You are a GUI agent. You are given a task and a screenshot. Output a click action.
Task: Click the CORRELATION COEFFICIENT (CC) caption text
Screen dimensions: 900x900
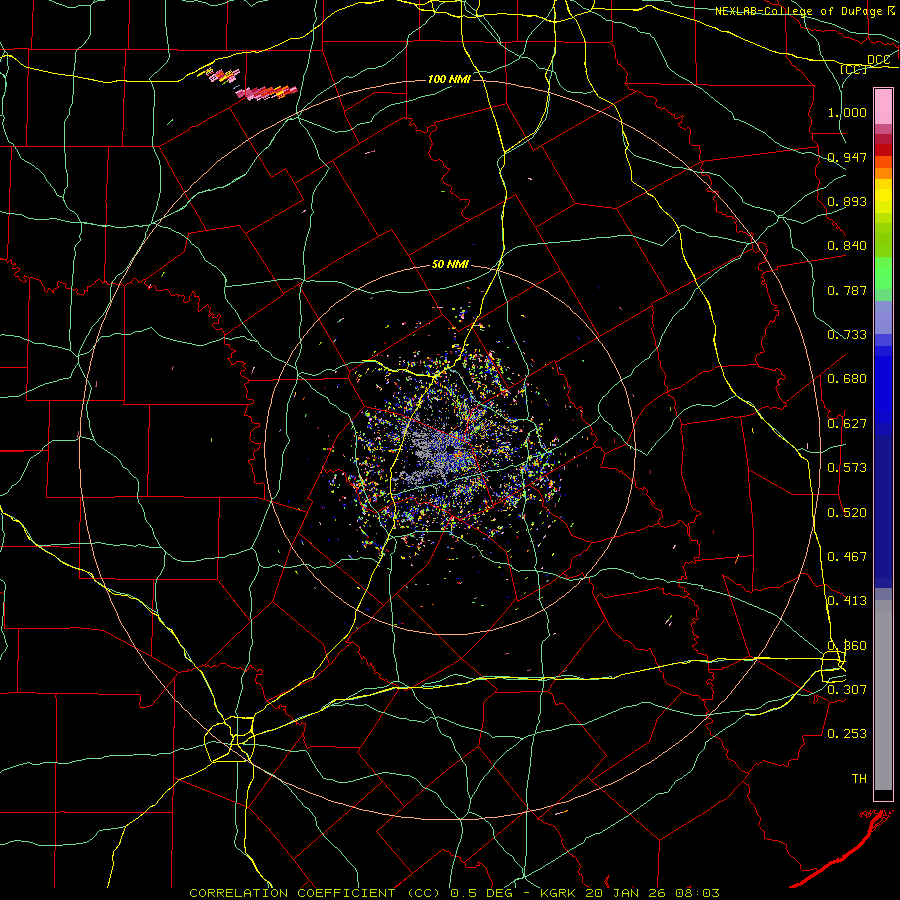315,893
